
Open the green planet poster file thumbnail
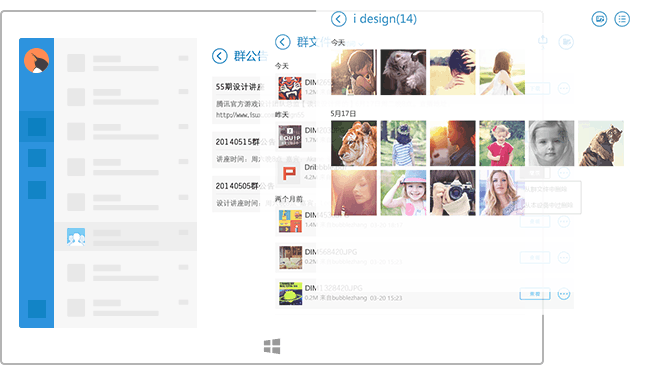pos(290,293)
